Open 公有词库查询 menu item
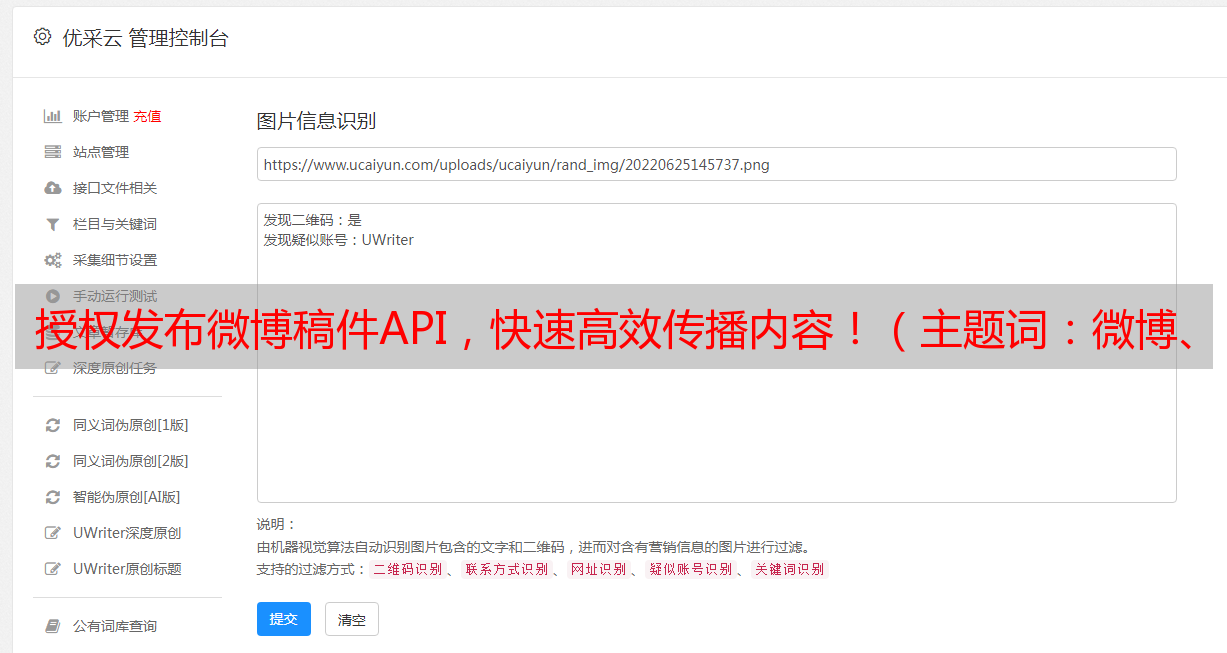Viewport: 1227px width, 653px height. 115,626
